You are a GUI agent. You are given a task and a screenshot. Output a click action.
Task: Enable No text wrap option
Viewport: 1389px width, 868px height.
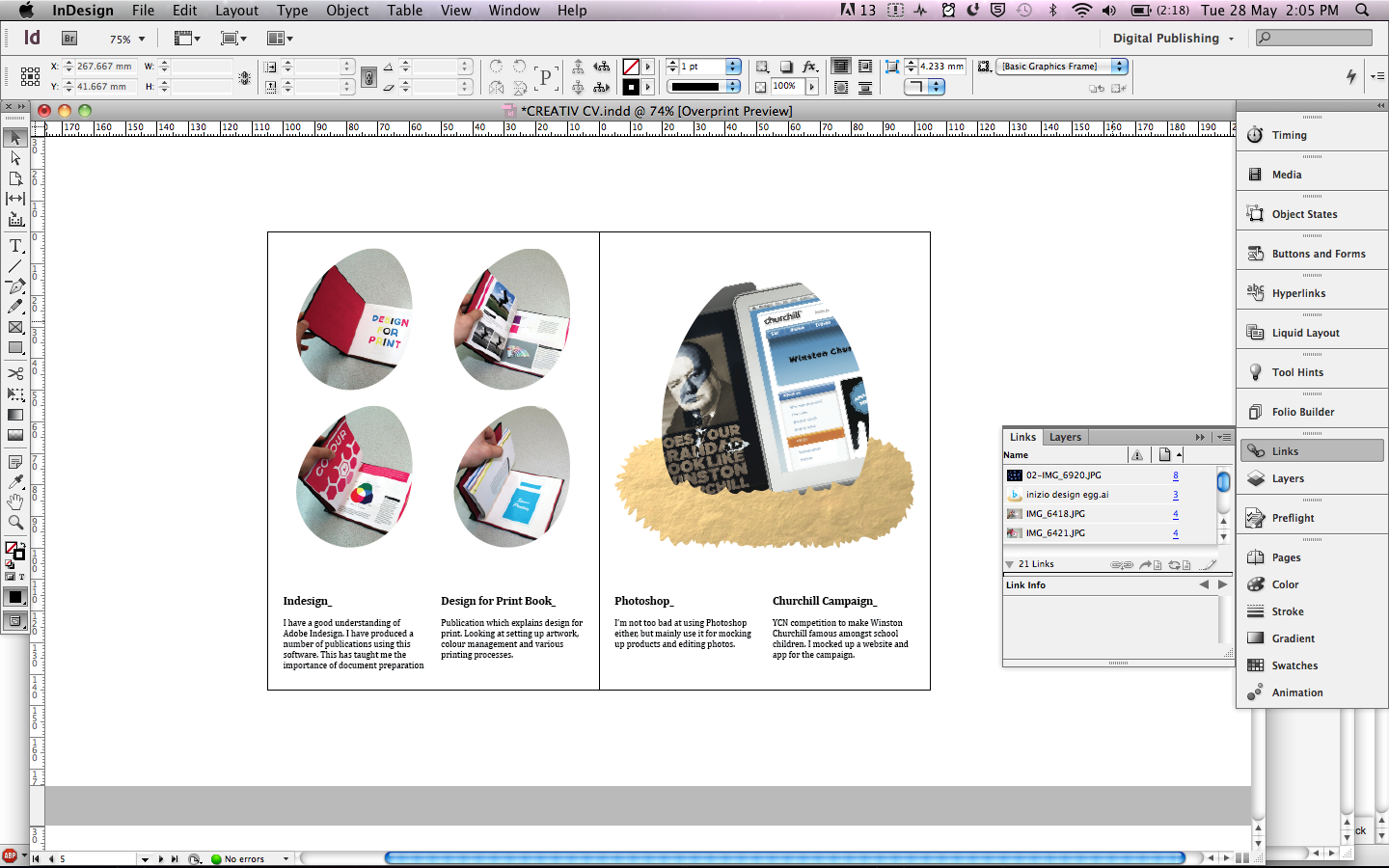point(840,67)
